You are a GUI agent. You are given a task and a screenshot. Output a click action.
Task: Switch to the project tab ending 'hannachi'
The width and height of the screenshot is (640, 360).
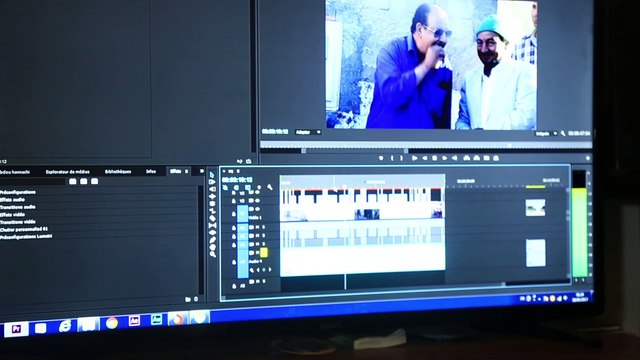tap(15, 172)
